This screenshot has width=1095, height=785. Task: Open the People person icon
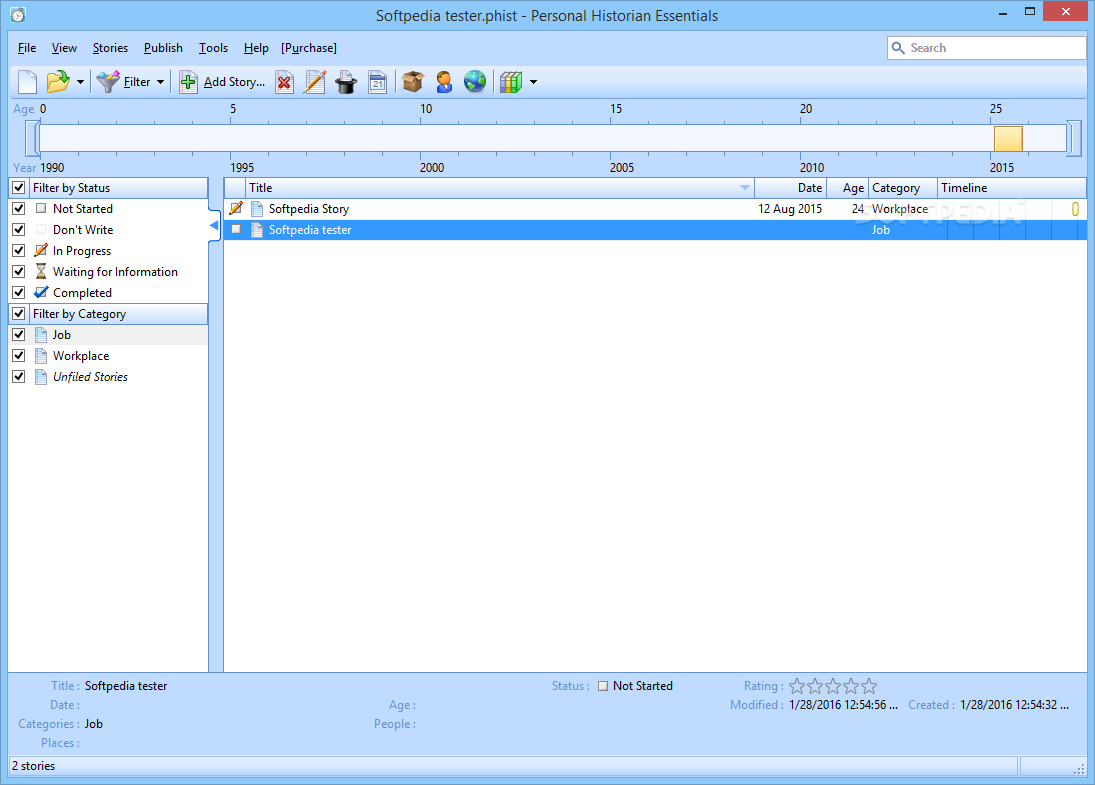click(443, 82)
